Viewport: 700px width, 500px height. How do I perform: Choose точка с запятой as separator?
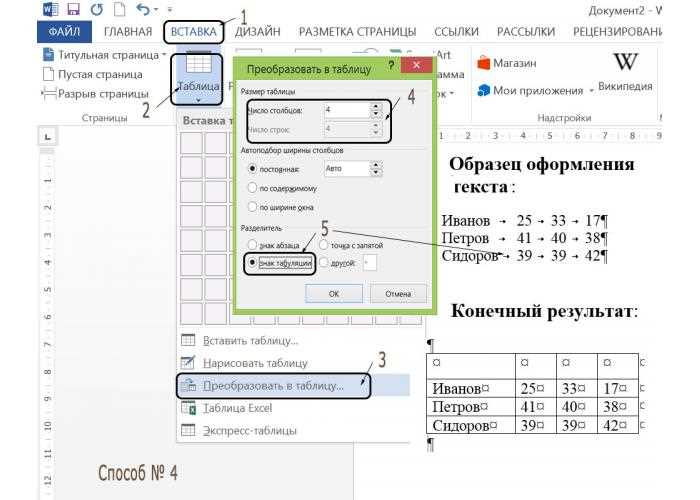pyautogui.click(x=324, y=245)
